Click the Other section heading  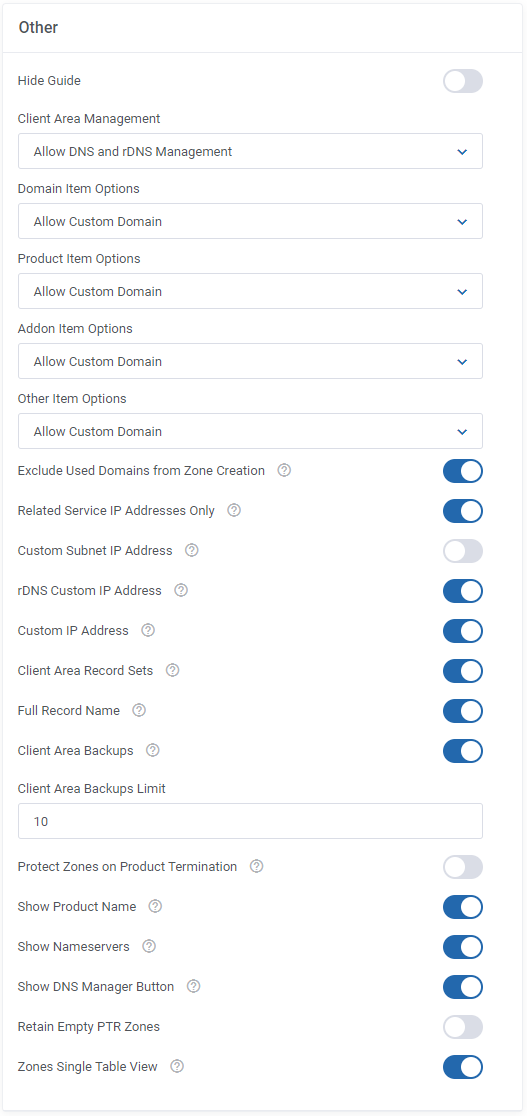click(x=38, y=28)
